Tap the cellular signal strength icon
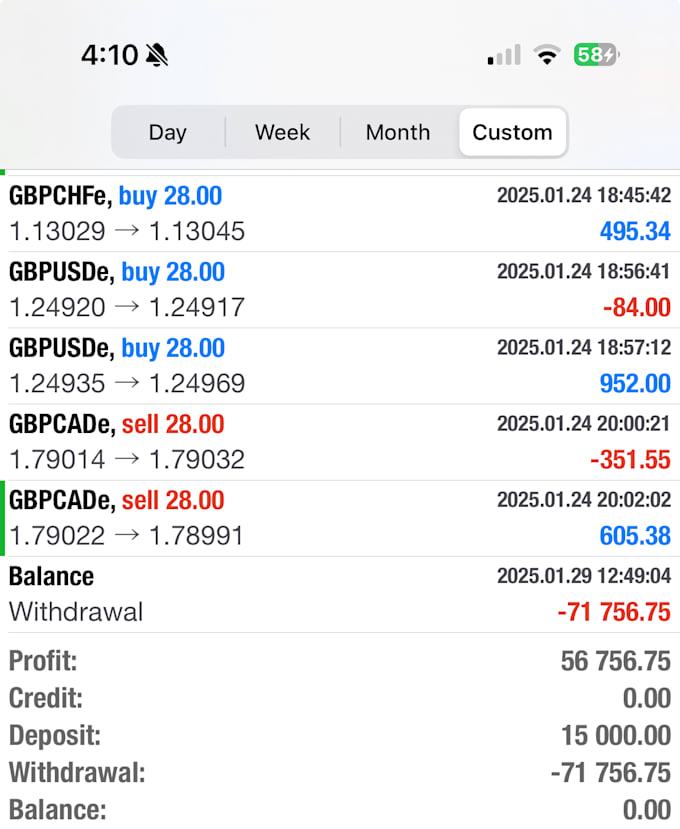Viewport: 680px width, 829px height. (x=503, y=56)
